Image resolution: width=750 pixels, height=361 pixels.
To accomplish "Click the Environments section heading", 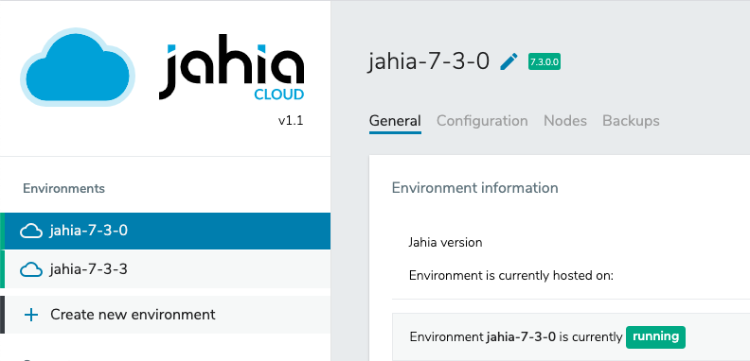I will (64, 188).
